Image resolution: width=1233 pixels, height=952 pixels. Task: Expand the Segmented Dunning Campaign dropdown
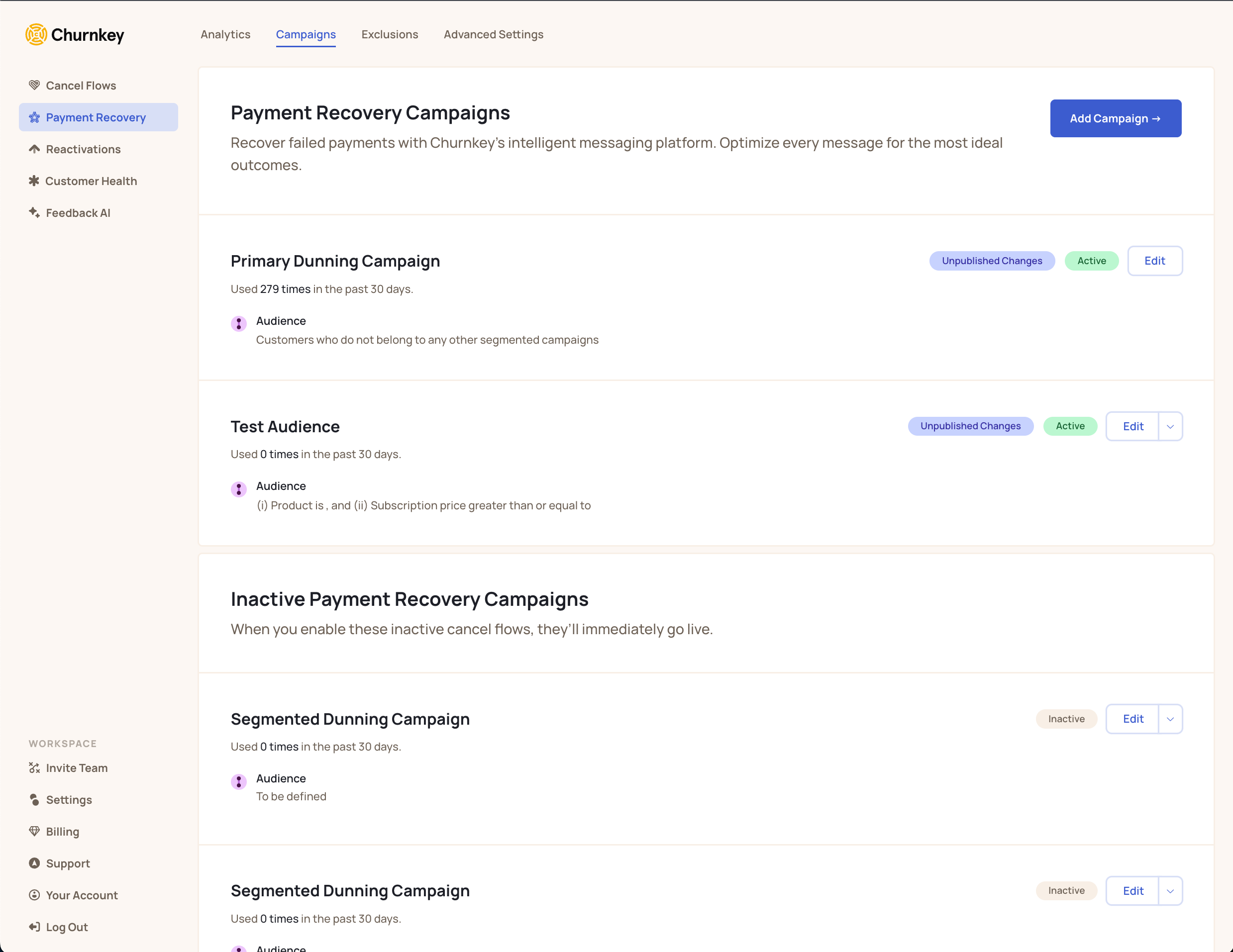[x=1169, y=718]
